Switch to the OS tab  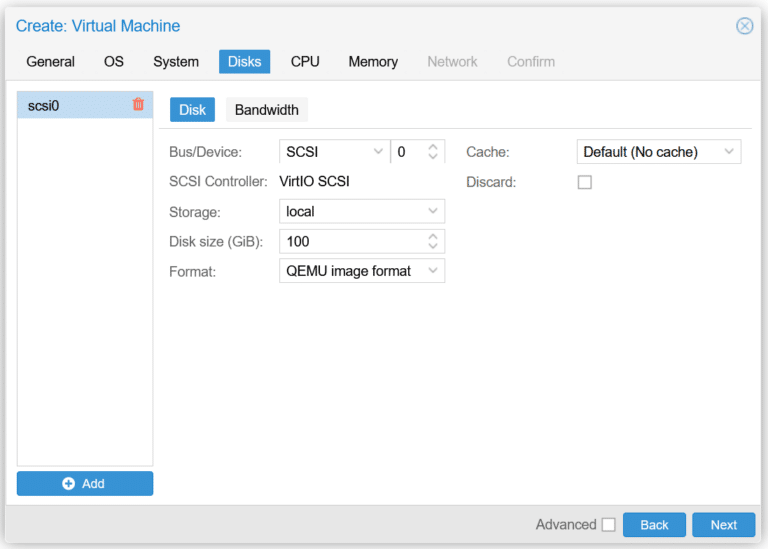114,62
